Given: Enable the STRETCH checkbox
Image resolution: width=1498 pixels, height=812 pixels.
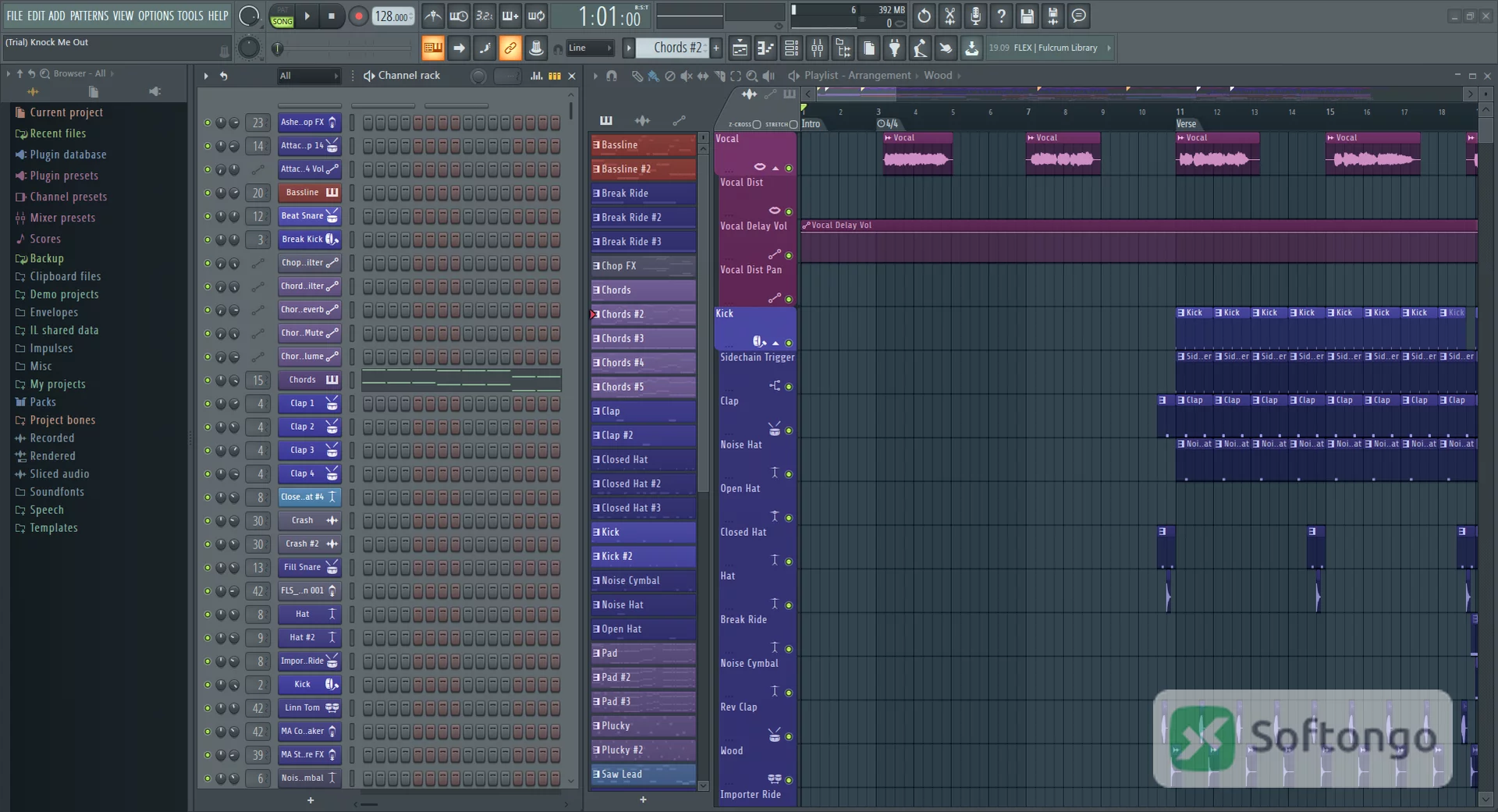Looking at the screenshot, I should [x=793, y=124].
